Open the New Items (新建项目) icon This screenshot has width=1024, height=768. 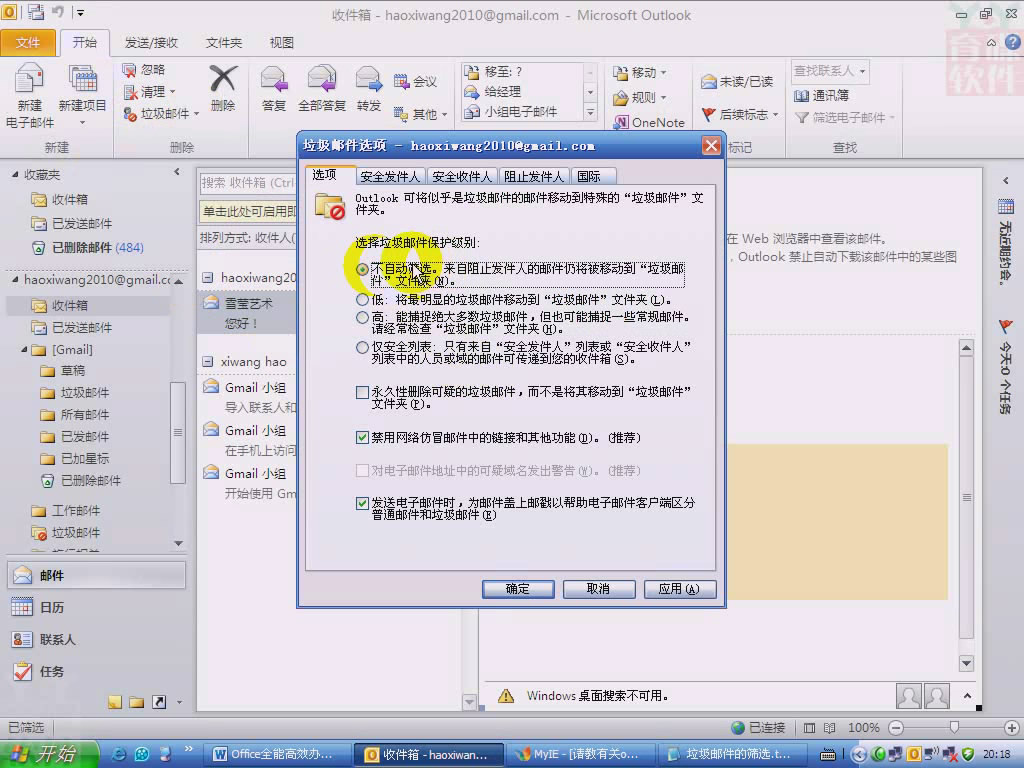click(x=83, y=80)
